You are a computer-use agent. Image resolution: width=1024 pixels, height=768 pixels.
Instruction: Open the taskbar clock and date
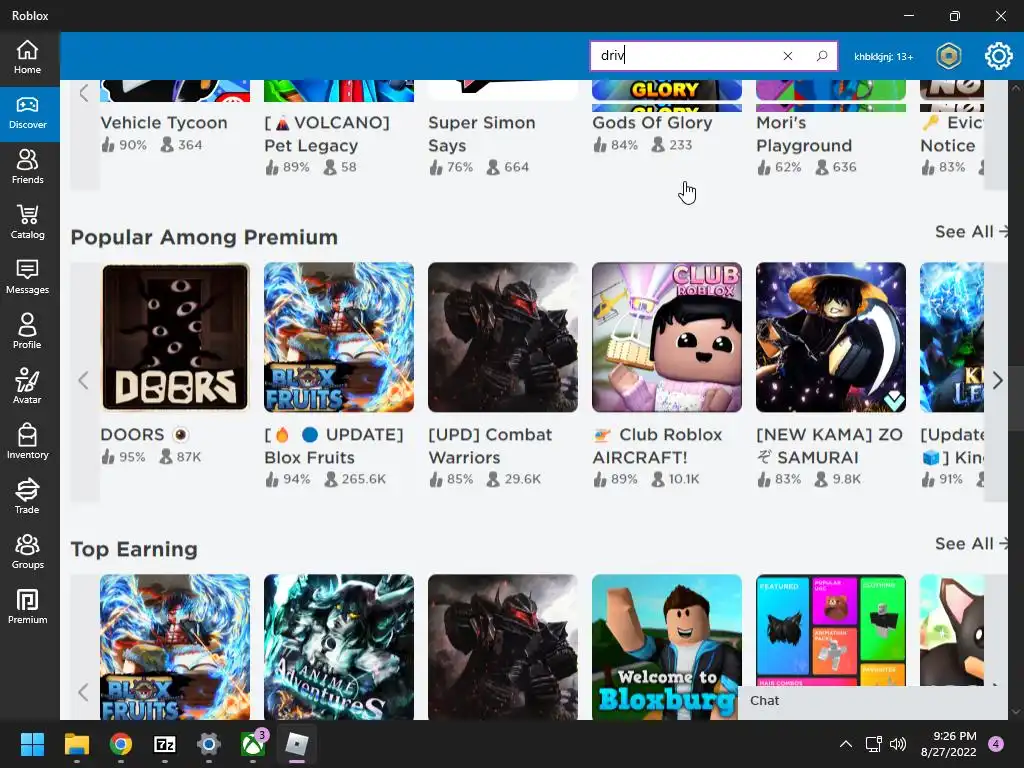click(948, 744)
